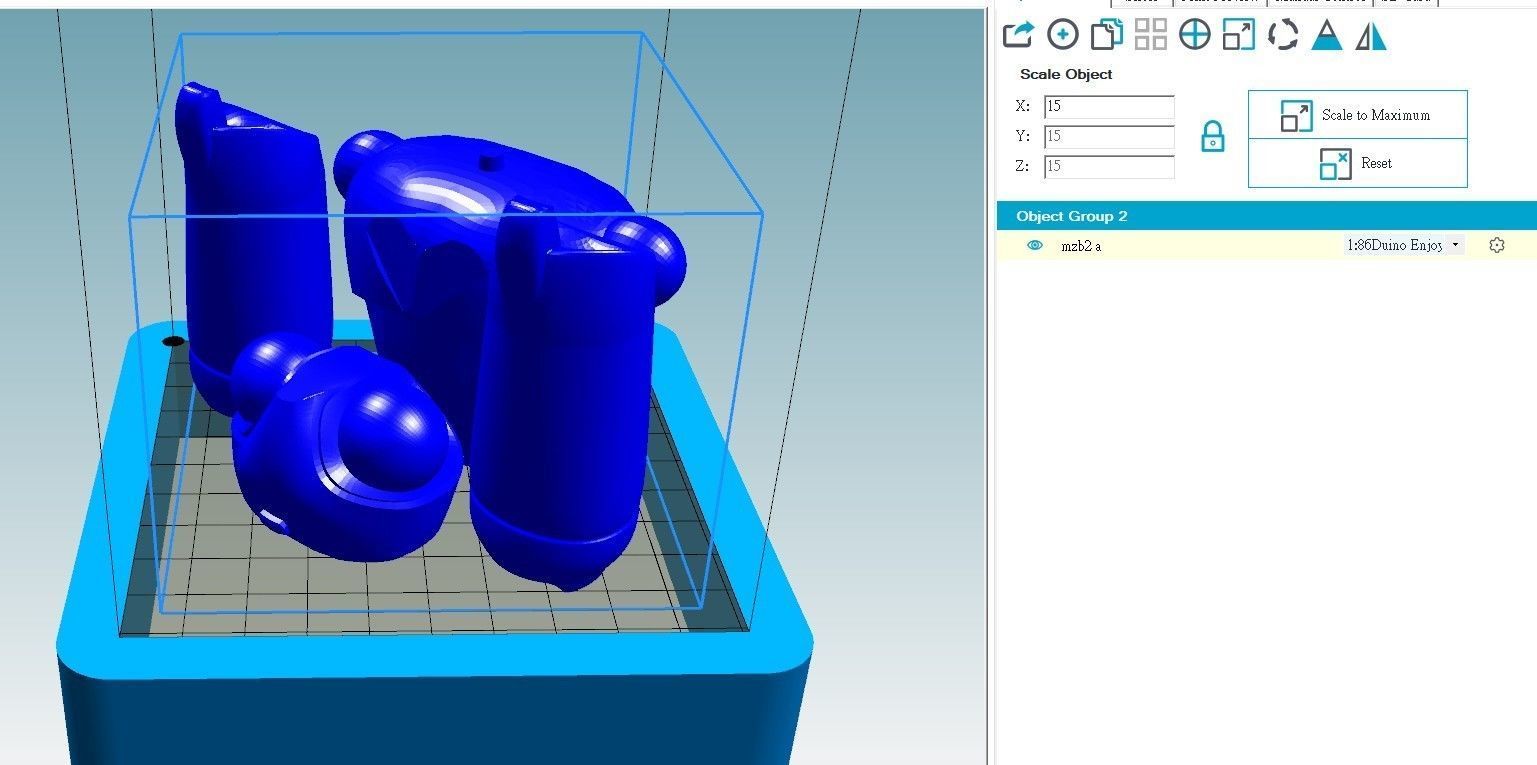Select the rotate object circular arrows icon
This screenshot has height=765, width=1537.
coord(1283,35)
